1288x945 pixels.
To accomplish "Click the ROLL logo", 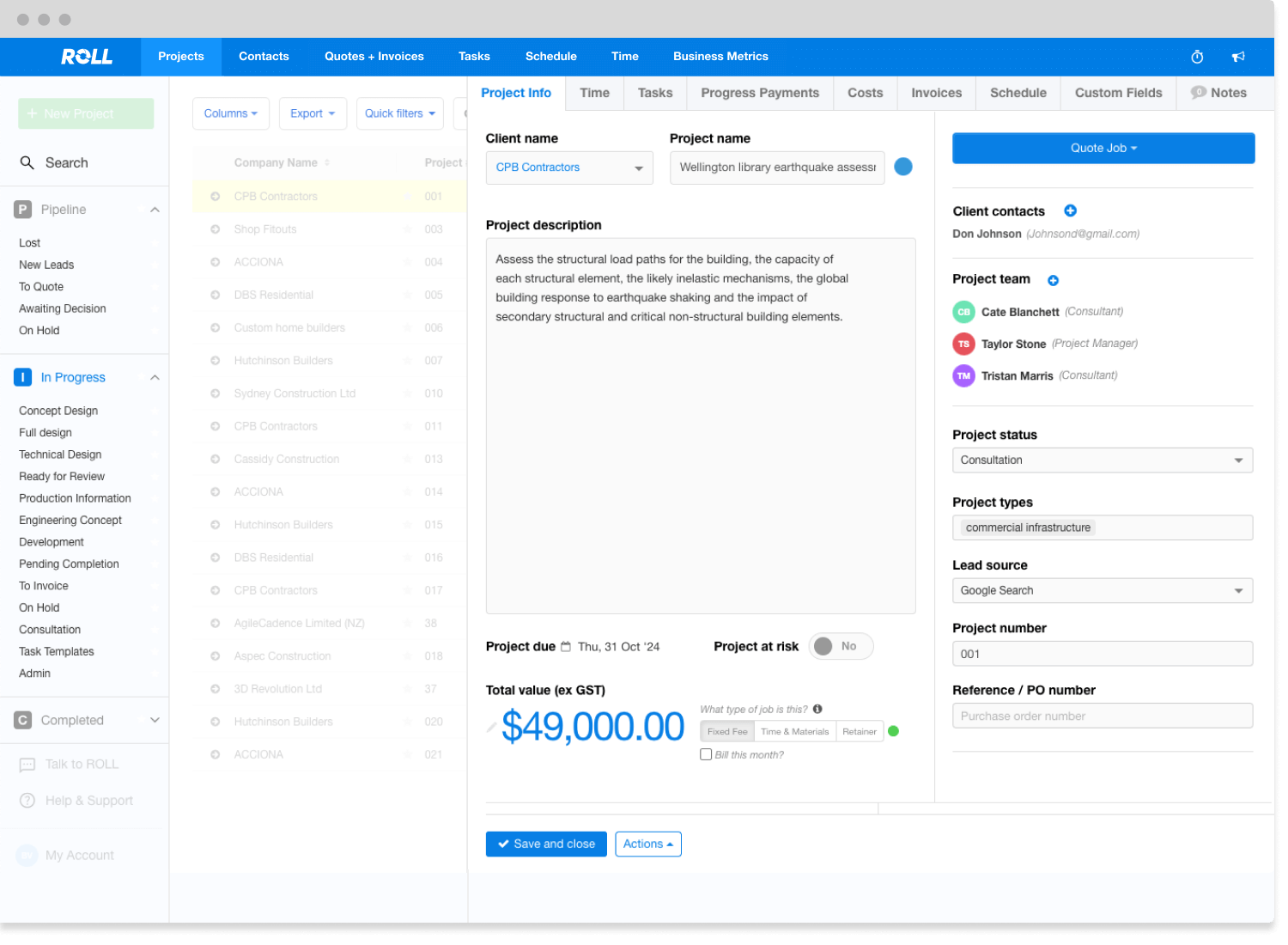I will [87, 57].
